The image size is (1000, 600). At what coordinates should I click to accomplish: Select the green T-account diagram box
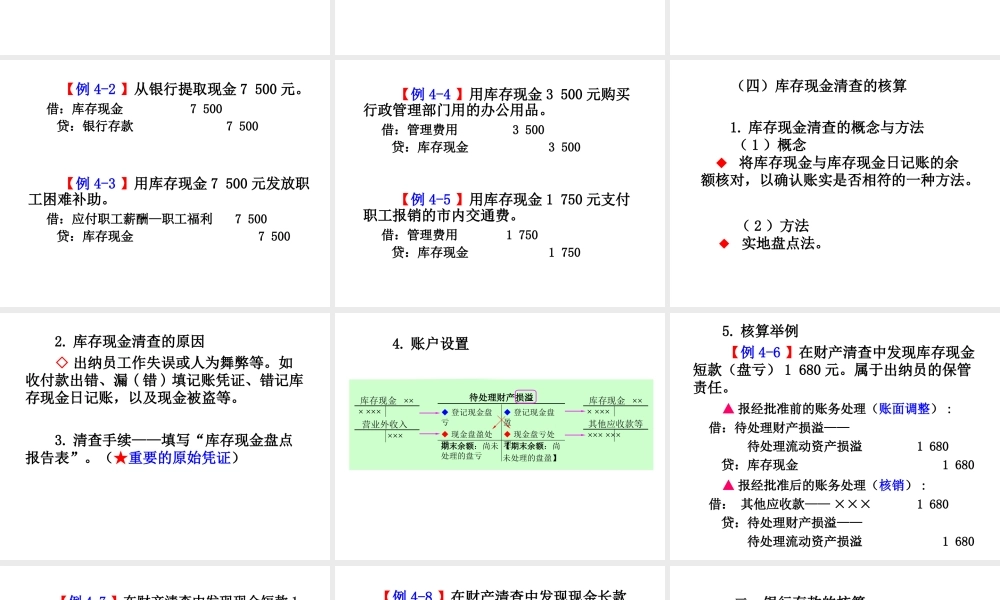(500, 425)
